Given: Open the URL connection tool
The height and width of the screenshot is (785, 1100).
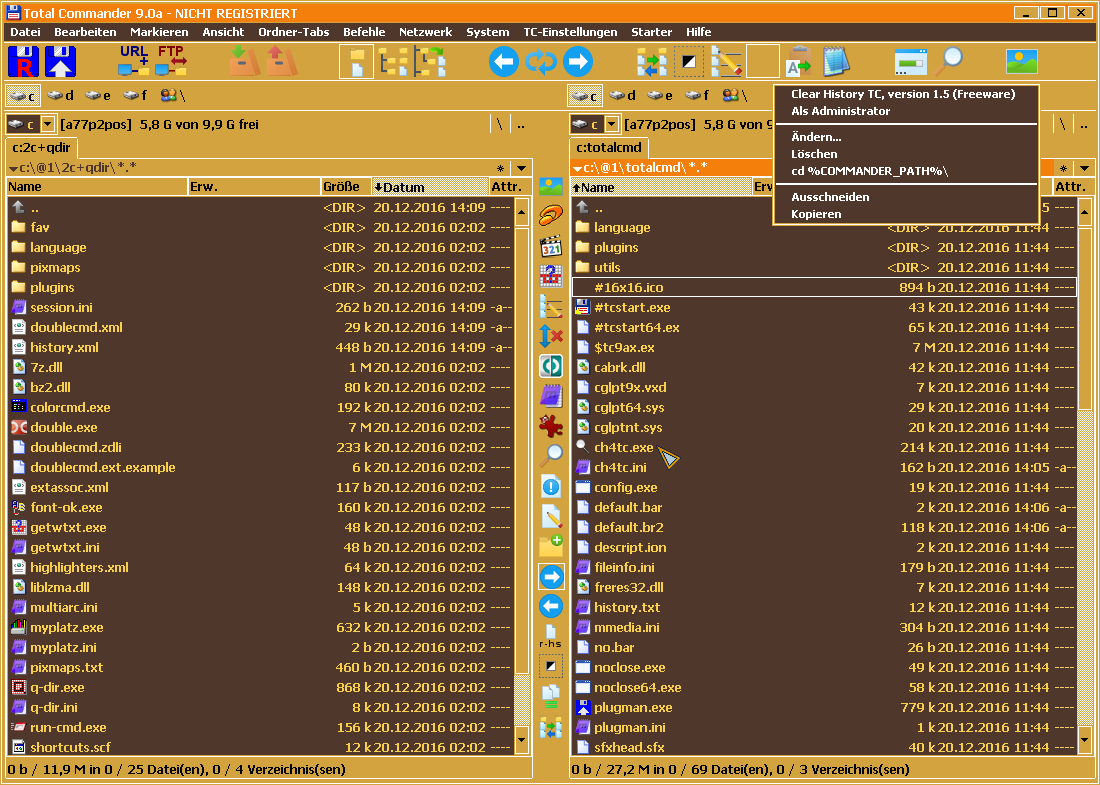Looking at the screenshot, I should point(133,62).
